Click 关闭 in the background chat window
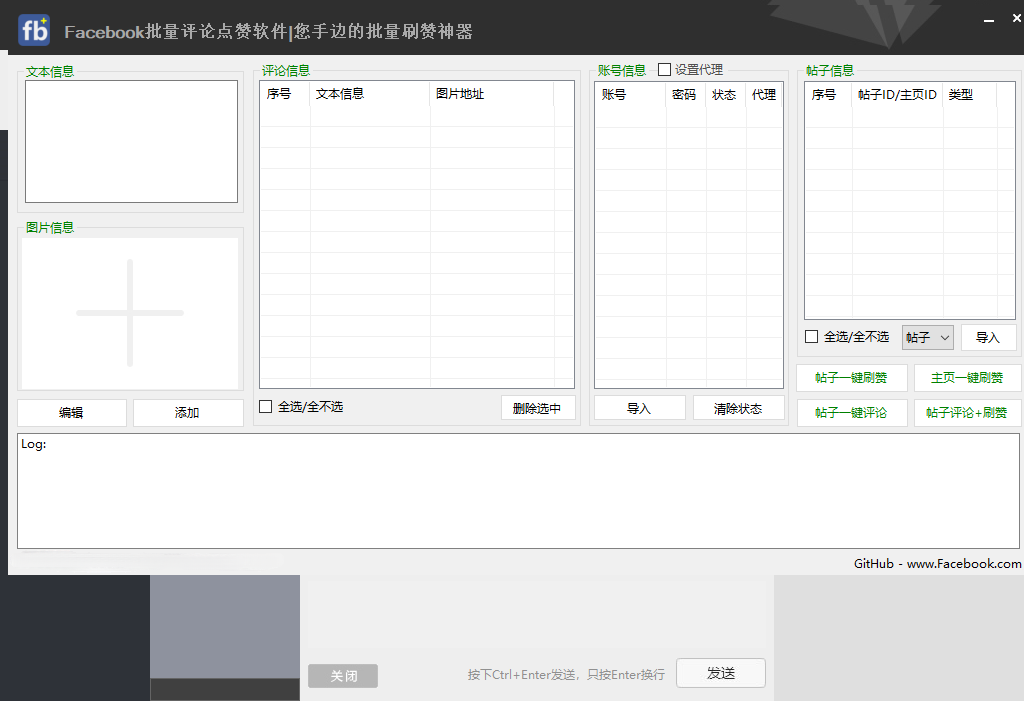1024x701 pixels. coord(343,676)
